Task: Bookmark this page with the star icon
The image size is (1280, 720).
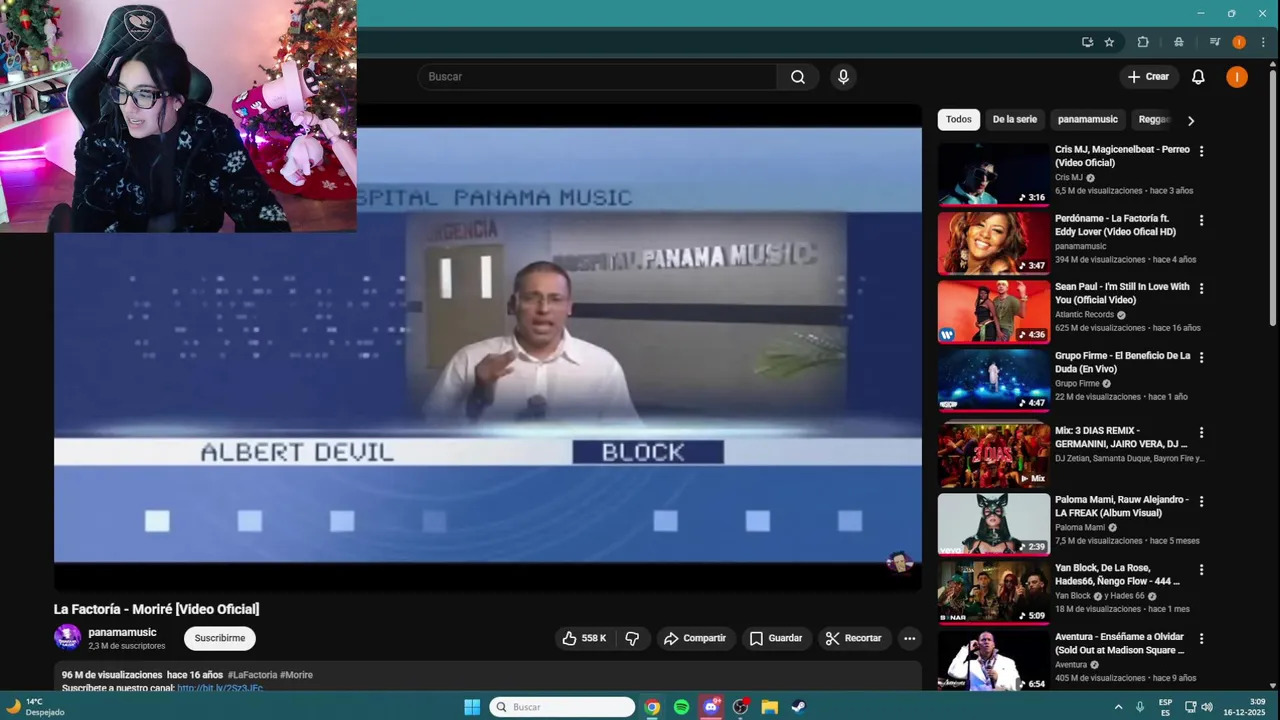Action: (1109, 42)
